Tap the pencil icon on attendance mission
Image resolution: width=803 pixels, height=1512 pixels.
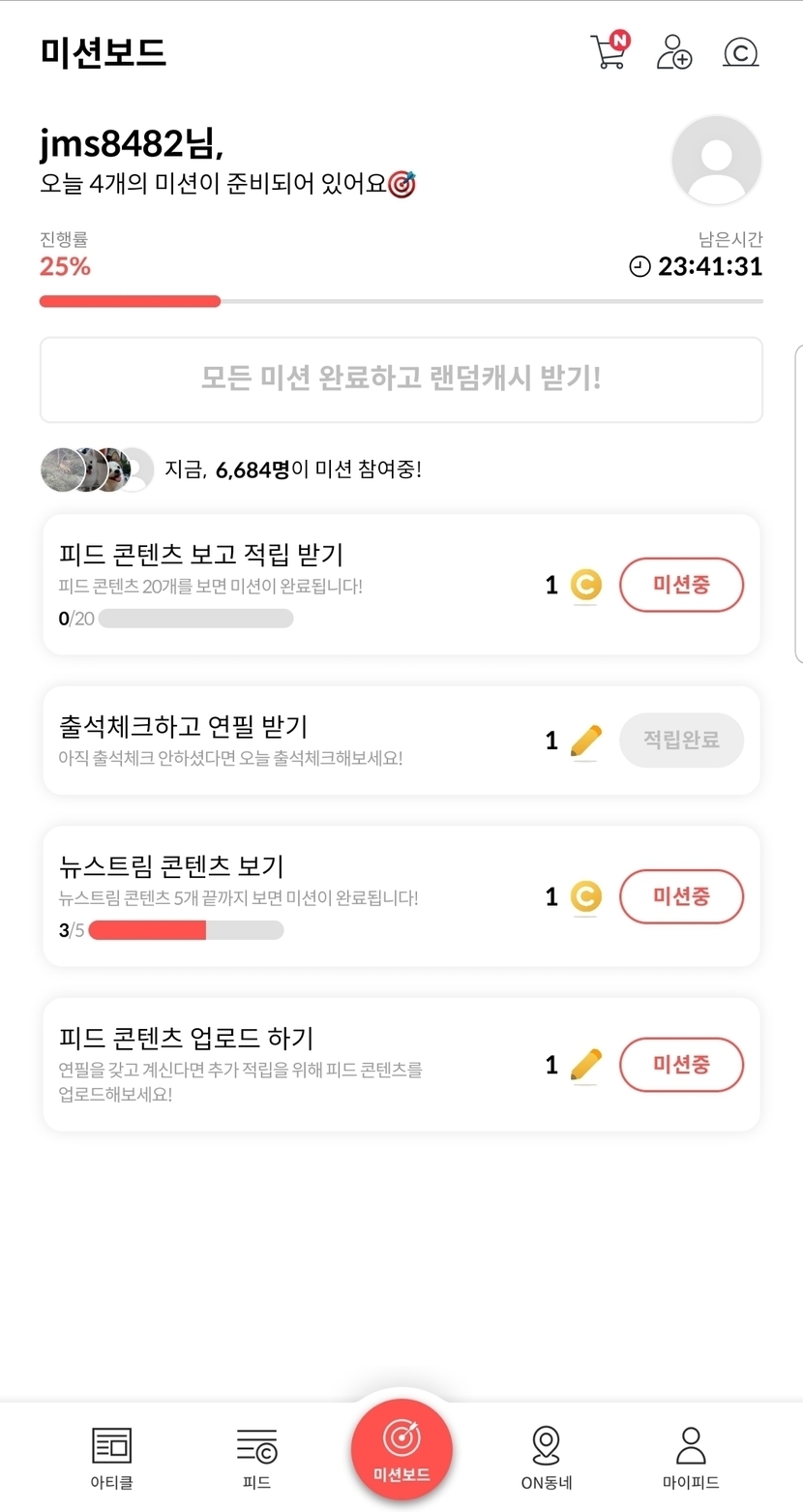[585, 741]
